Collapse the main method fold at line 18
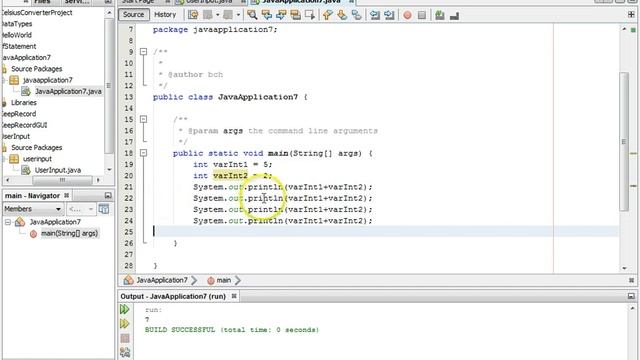 143,153
